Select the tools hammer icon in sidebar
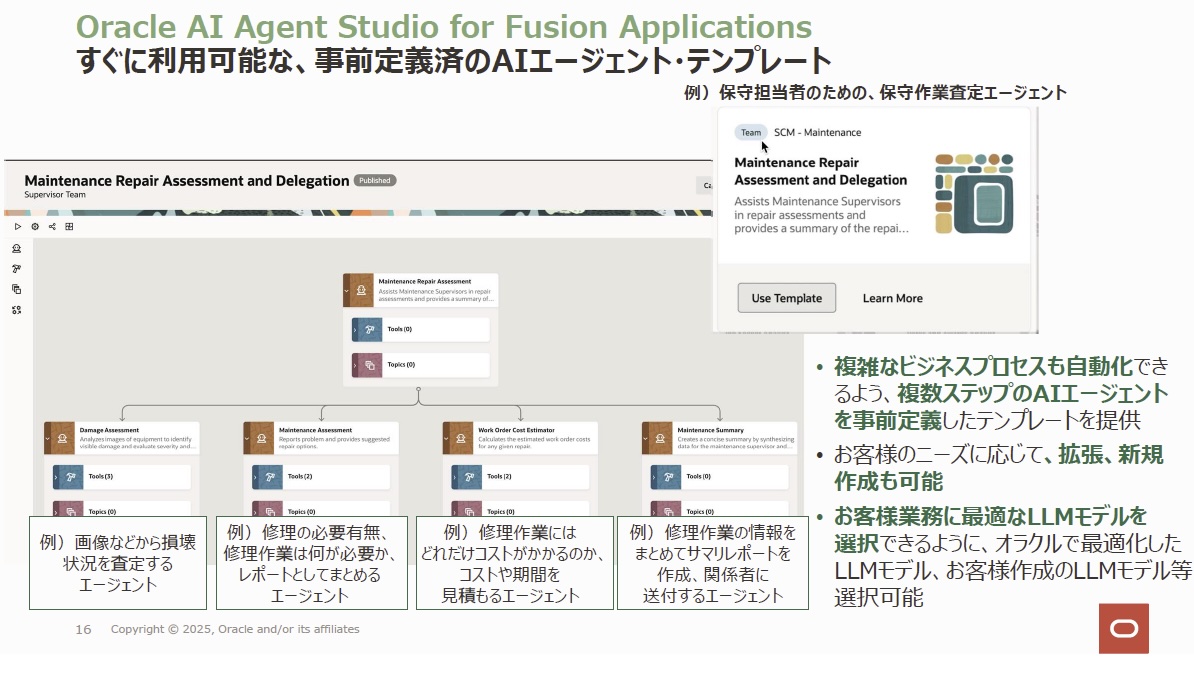 pos(17,269)
